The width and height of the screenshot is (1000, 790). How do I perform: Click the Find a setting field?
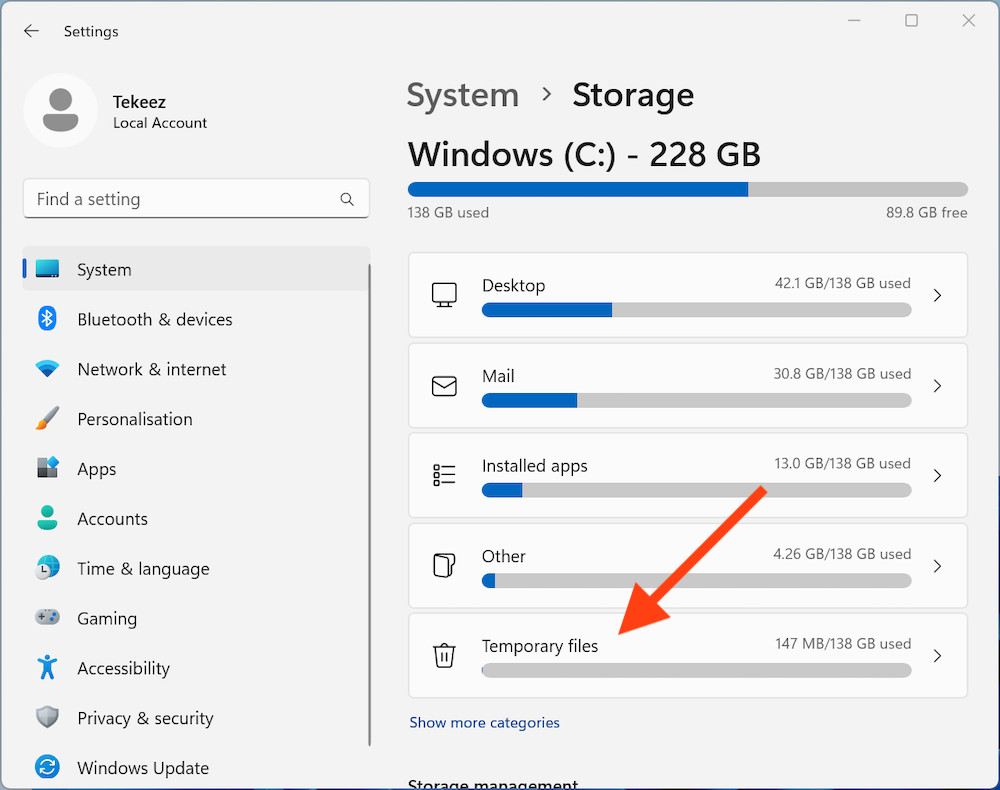pos(196,199)
